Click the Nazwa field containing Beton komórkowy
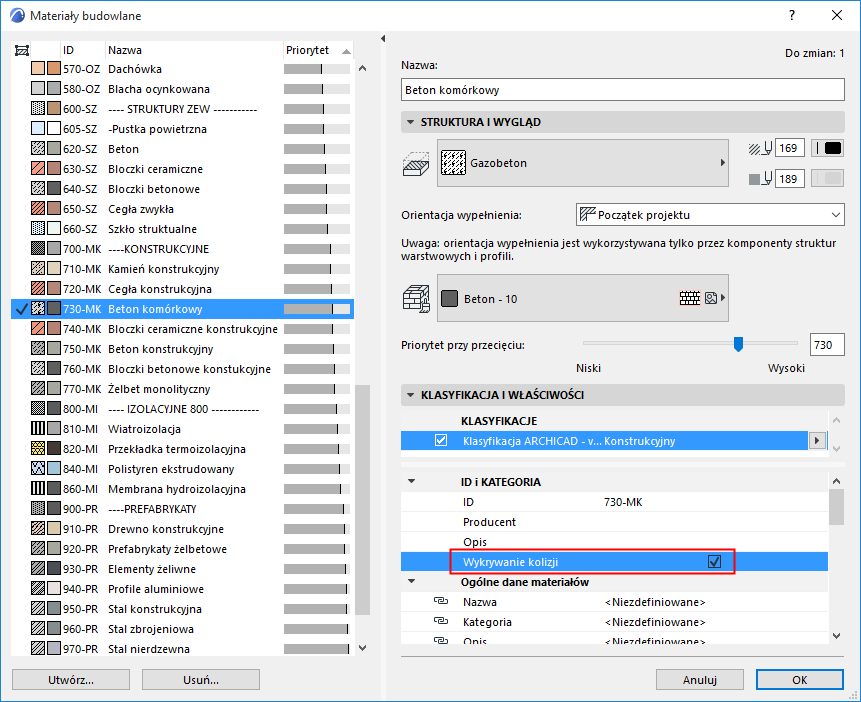861x702 pixels. [x=623, y=90]
